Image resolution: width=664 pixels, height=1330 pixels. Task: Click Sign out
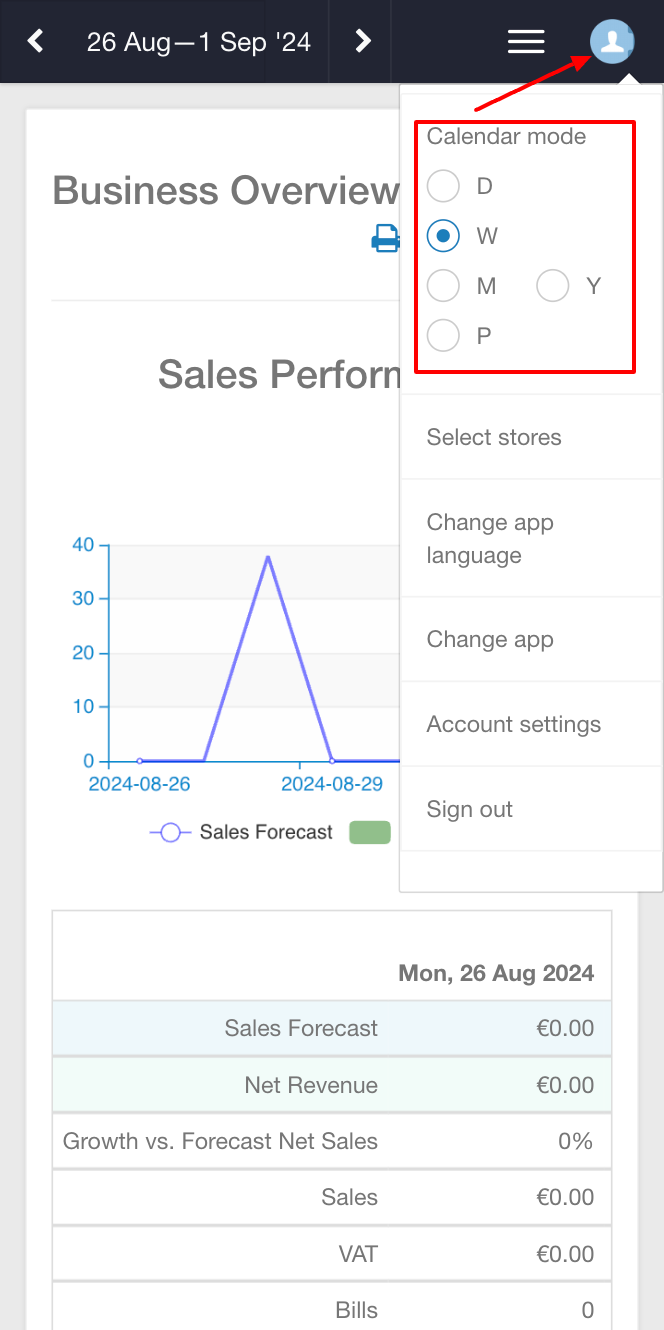click(470, 809)
